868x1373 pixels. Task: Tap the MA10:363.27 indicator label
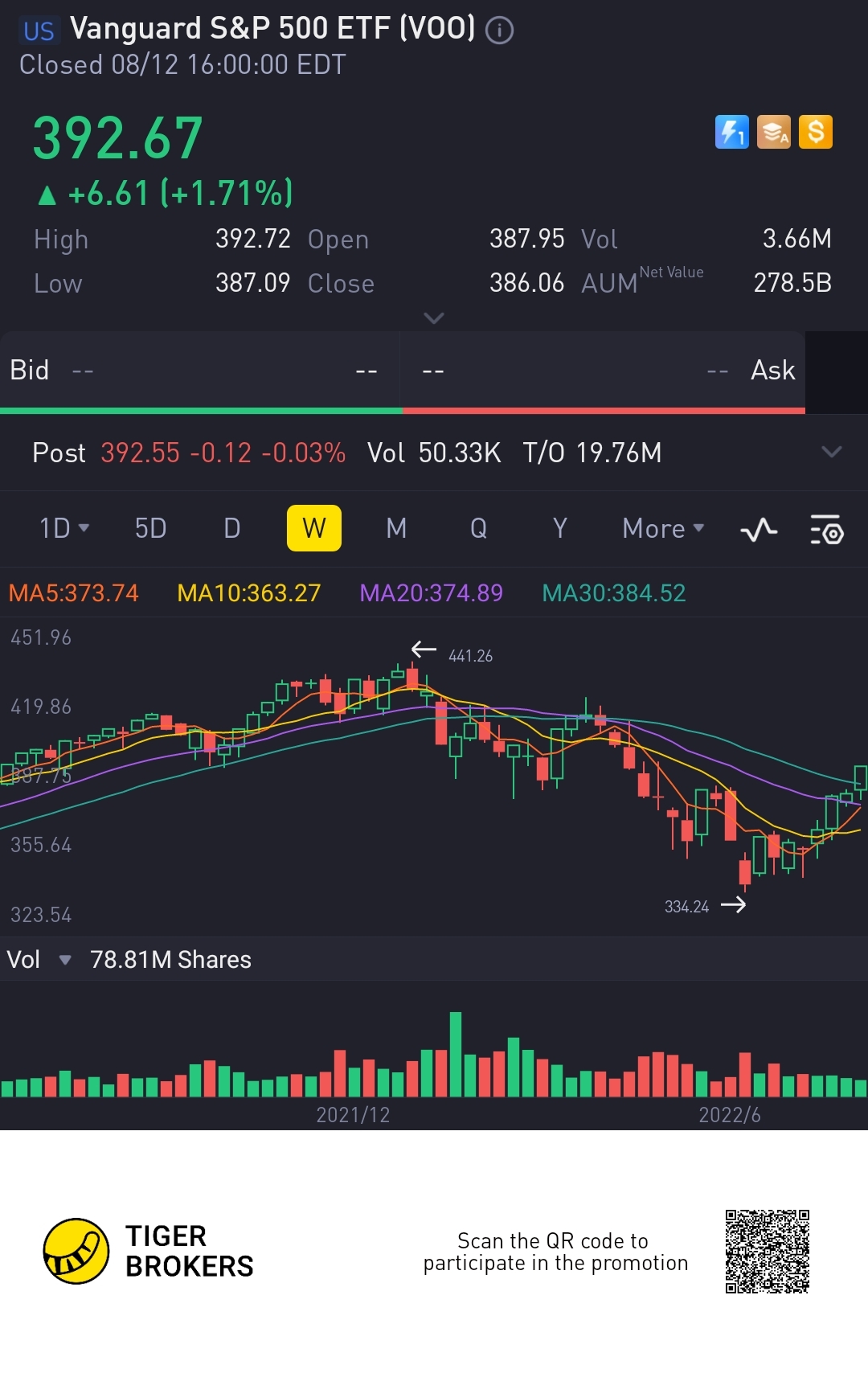pos(248,593)
